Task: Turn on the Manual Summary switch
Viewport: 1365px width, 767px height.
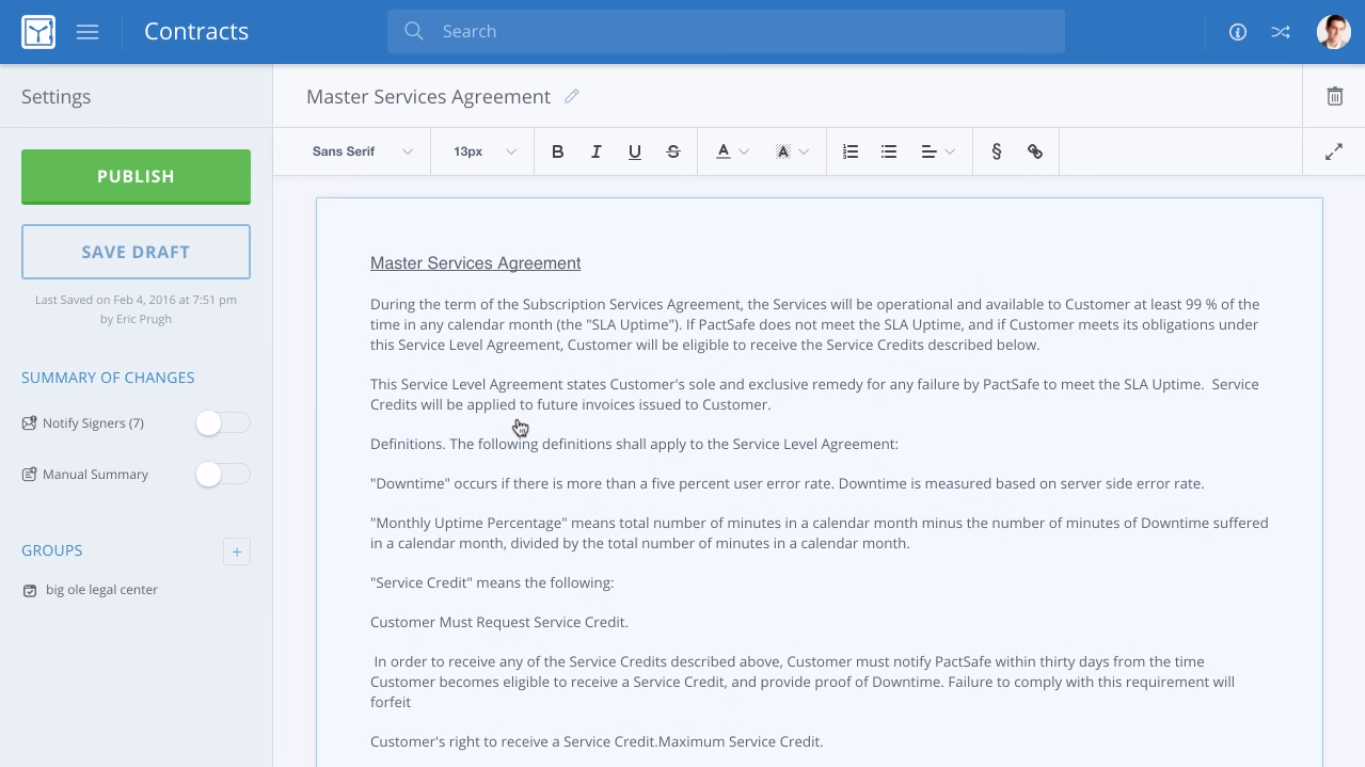Action: [222, 474]
